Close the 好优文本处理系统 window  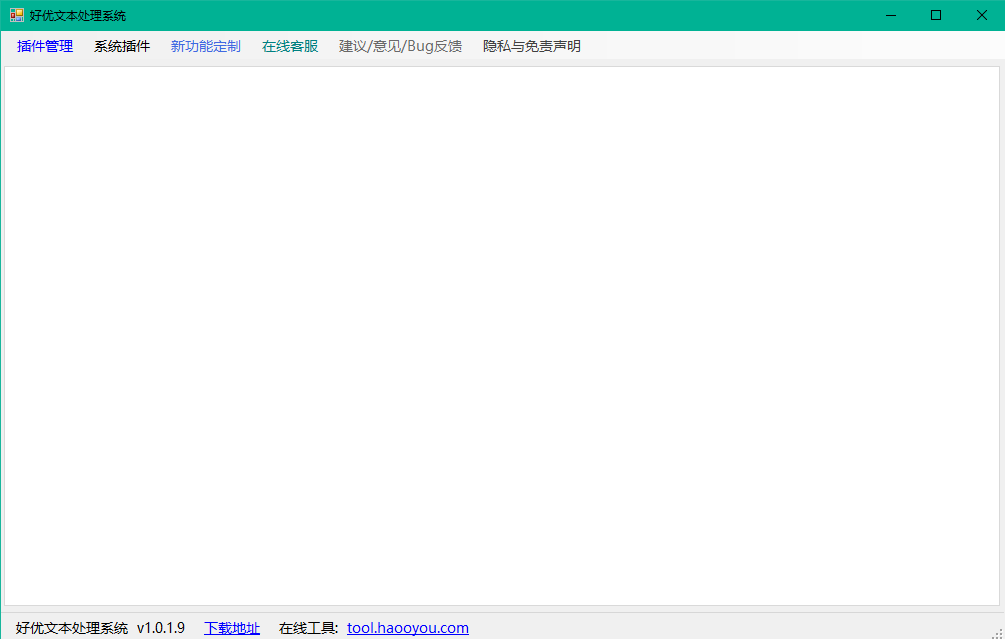pyautogui.click(x=981, y=15)
